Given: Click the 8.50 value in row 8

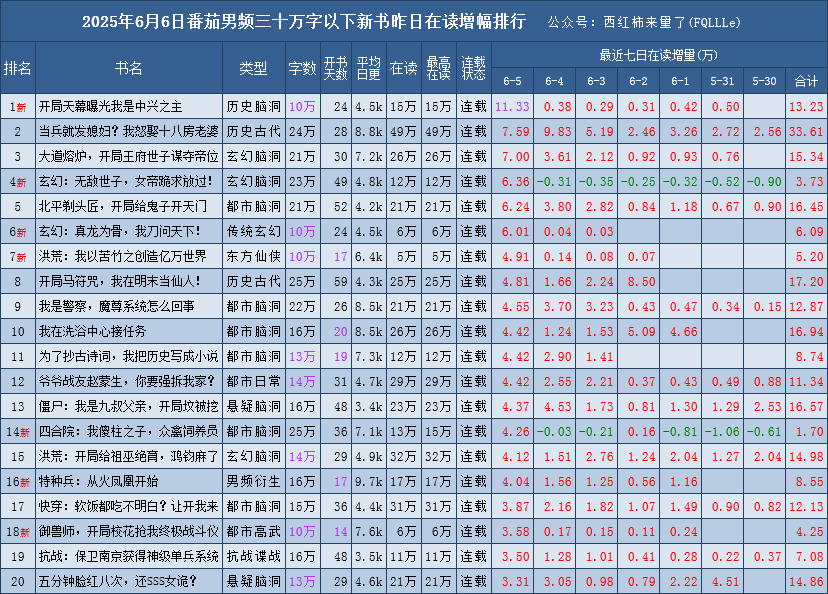Looking at the screenshot, I should [642, 281].
